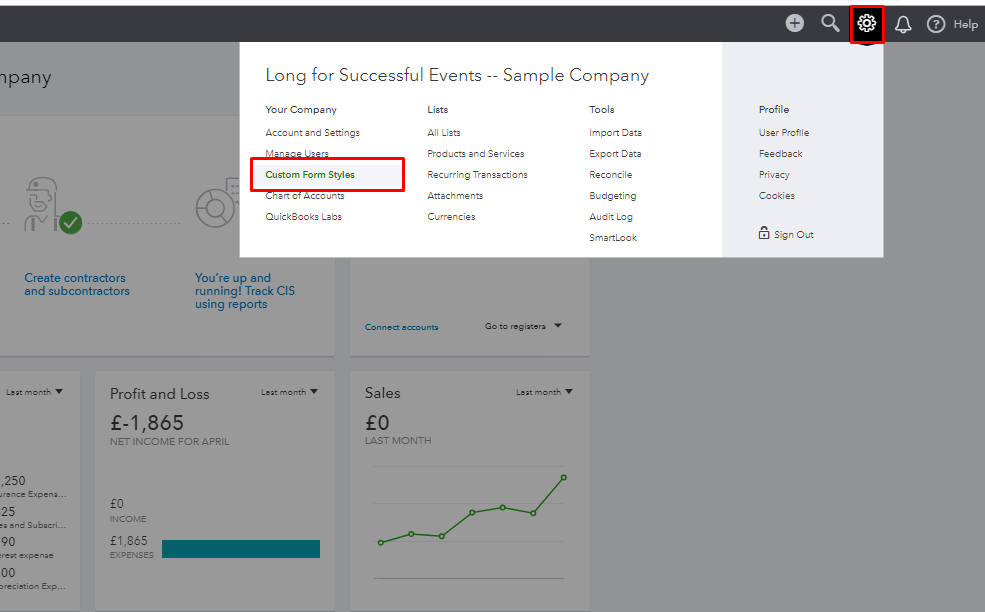This screenshot has width=985, height=612.
Task: Open the notifications bell icon
Action: point(903,24)
